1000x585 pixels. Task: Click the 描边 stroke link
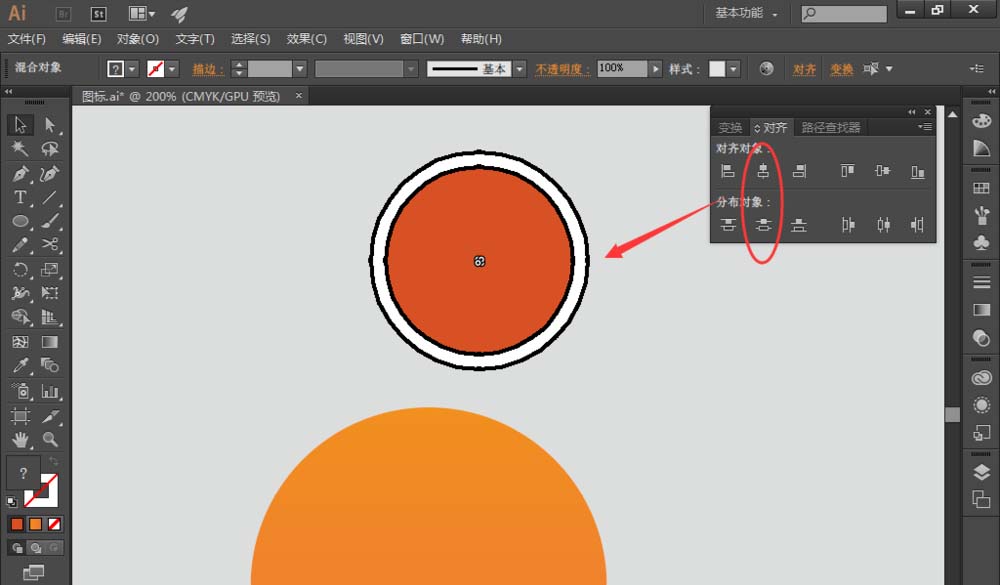(207, 69)
